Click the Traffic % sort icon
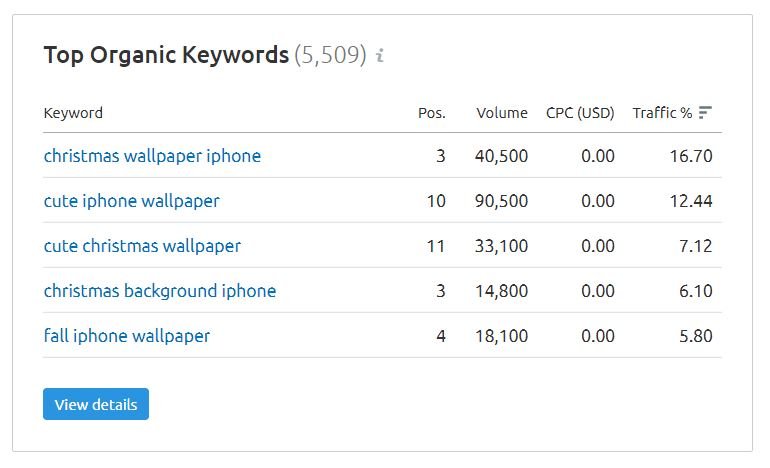The width and height of the screenshot is (770, 468). pyautogui.click(x=705, y=112)
